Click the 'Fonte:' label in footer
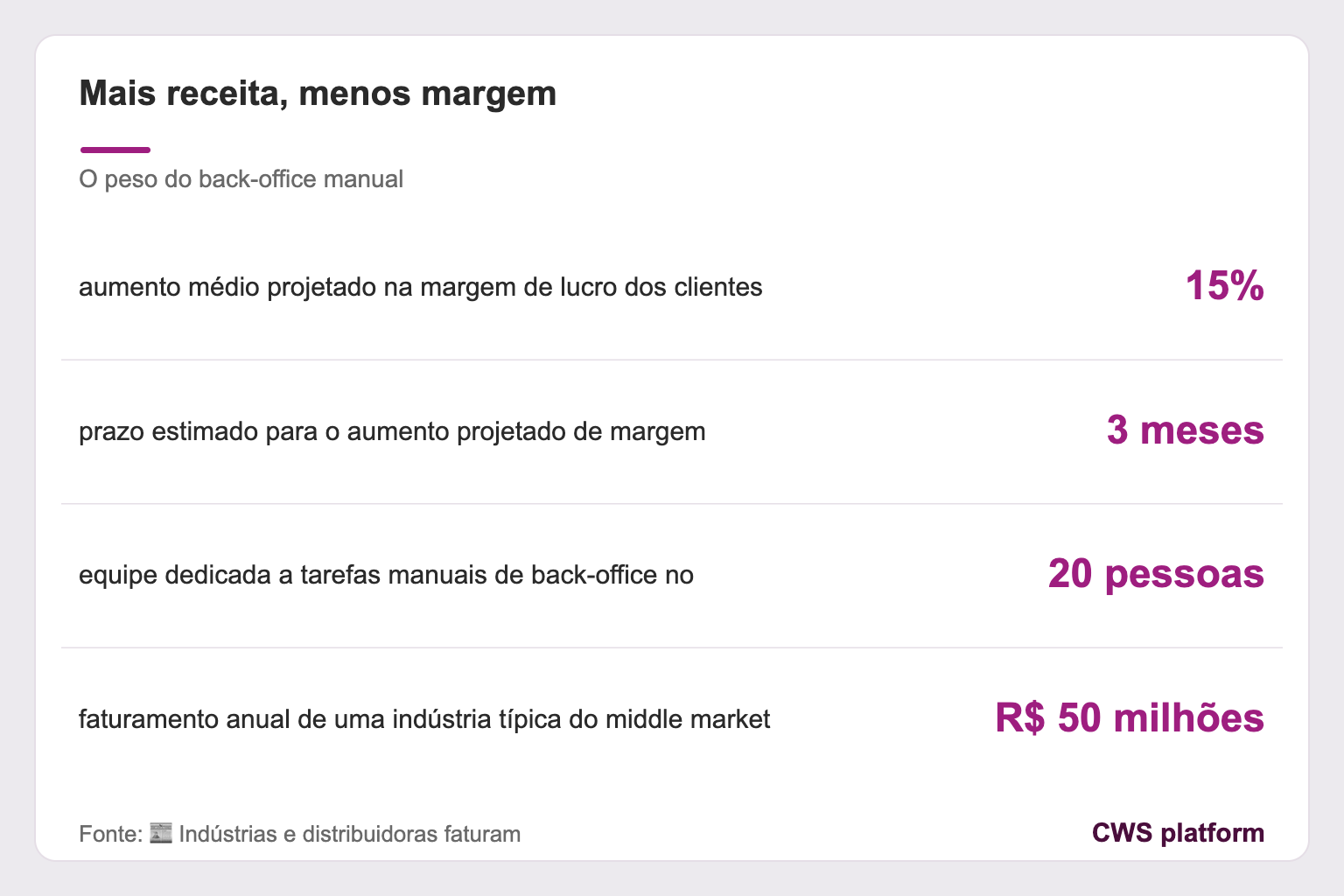This screenshot has height=896, width=1344. pos(110,834)
